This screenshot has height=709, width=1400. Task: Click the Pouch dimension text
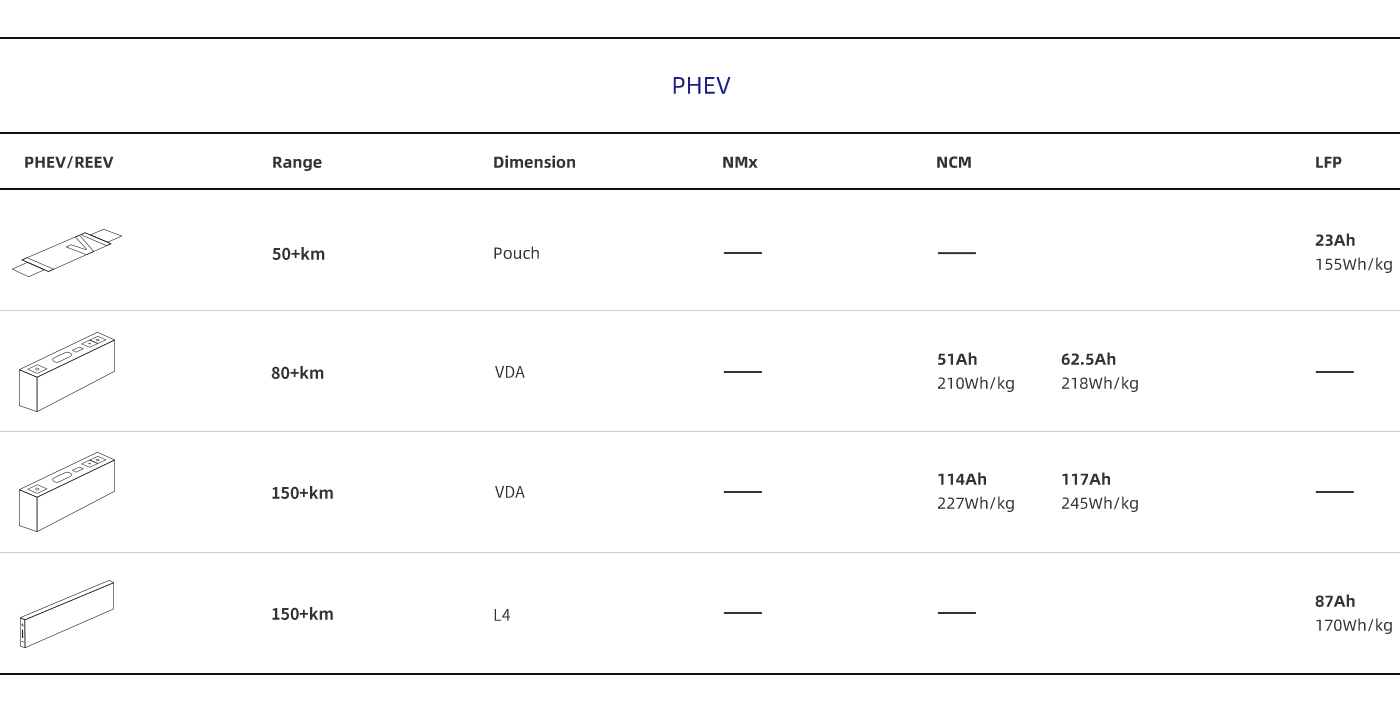tap(516, 253)
